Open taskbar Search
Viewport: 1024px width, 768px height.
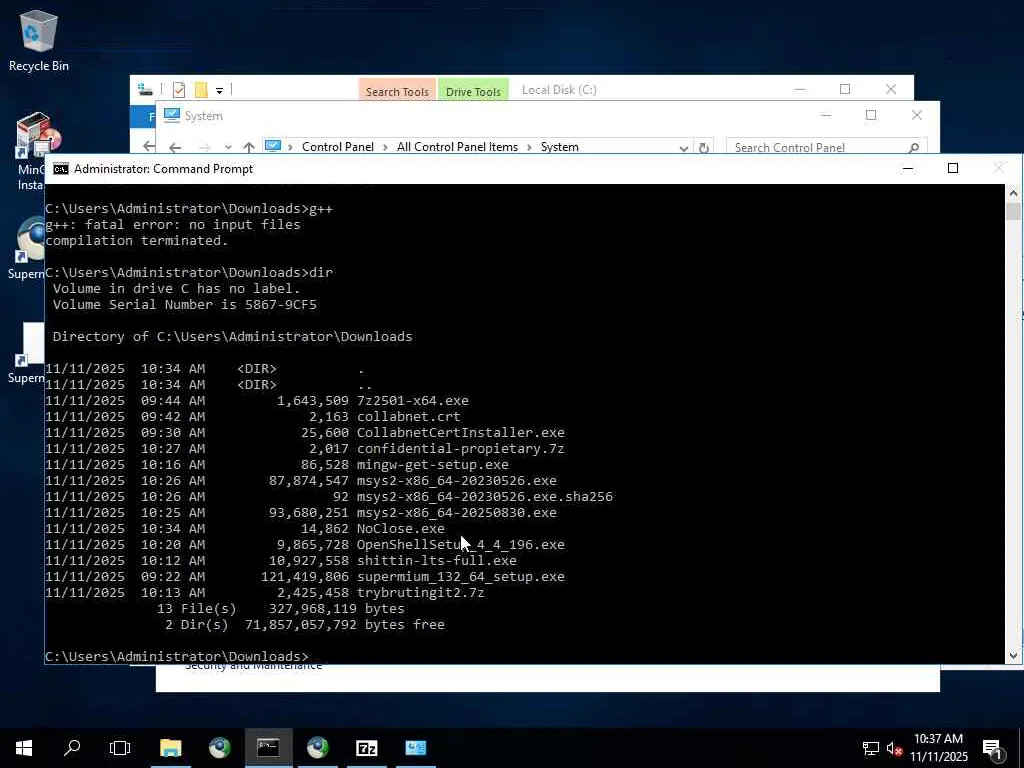click(72, 748)
